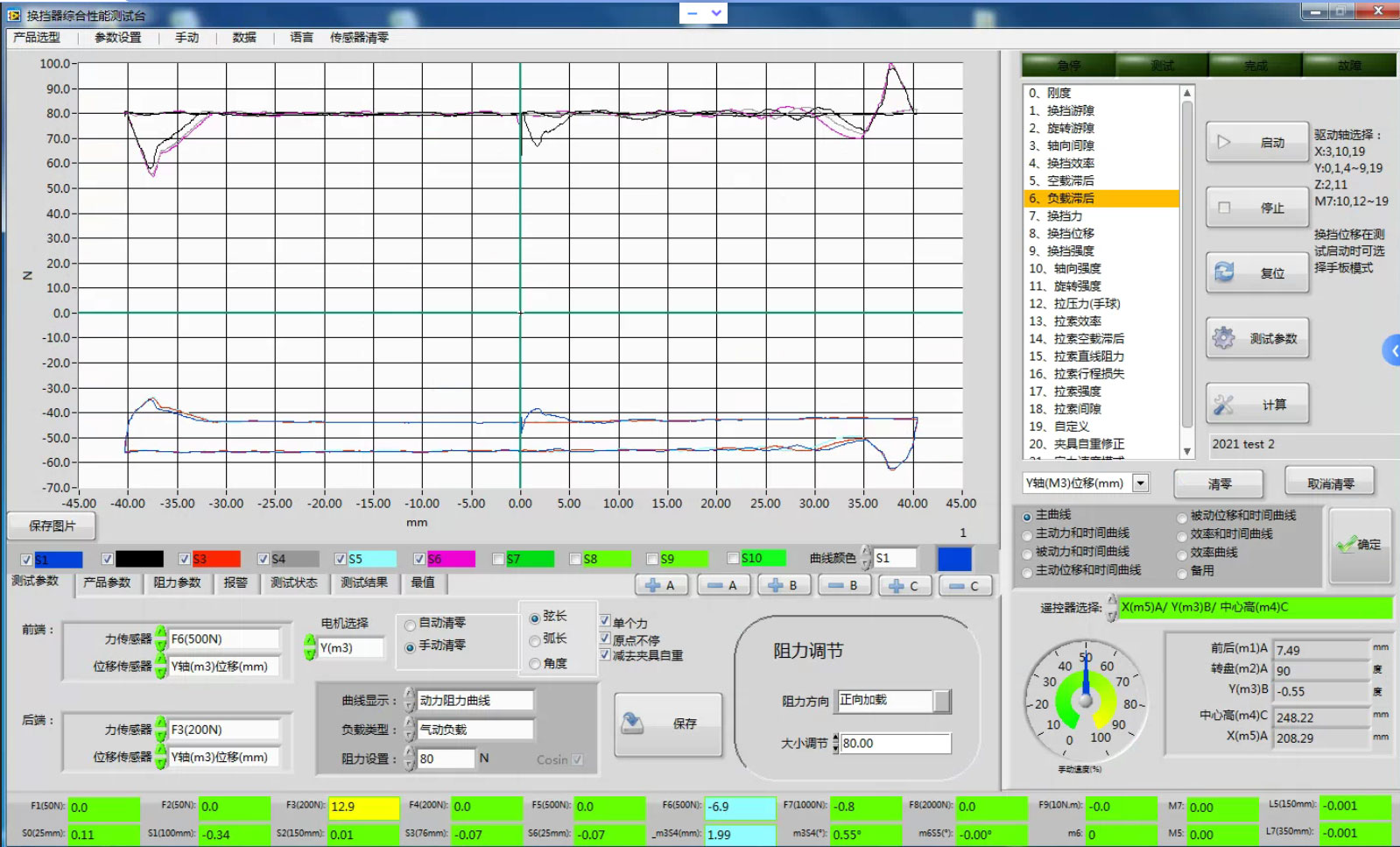1400x847 pixels.
Task: Open the 传感器清零 menu
Action: (x=360, y=38)
